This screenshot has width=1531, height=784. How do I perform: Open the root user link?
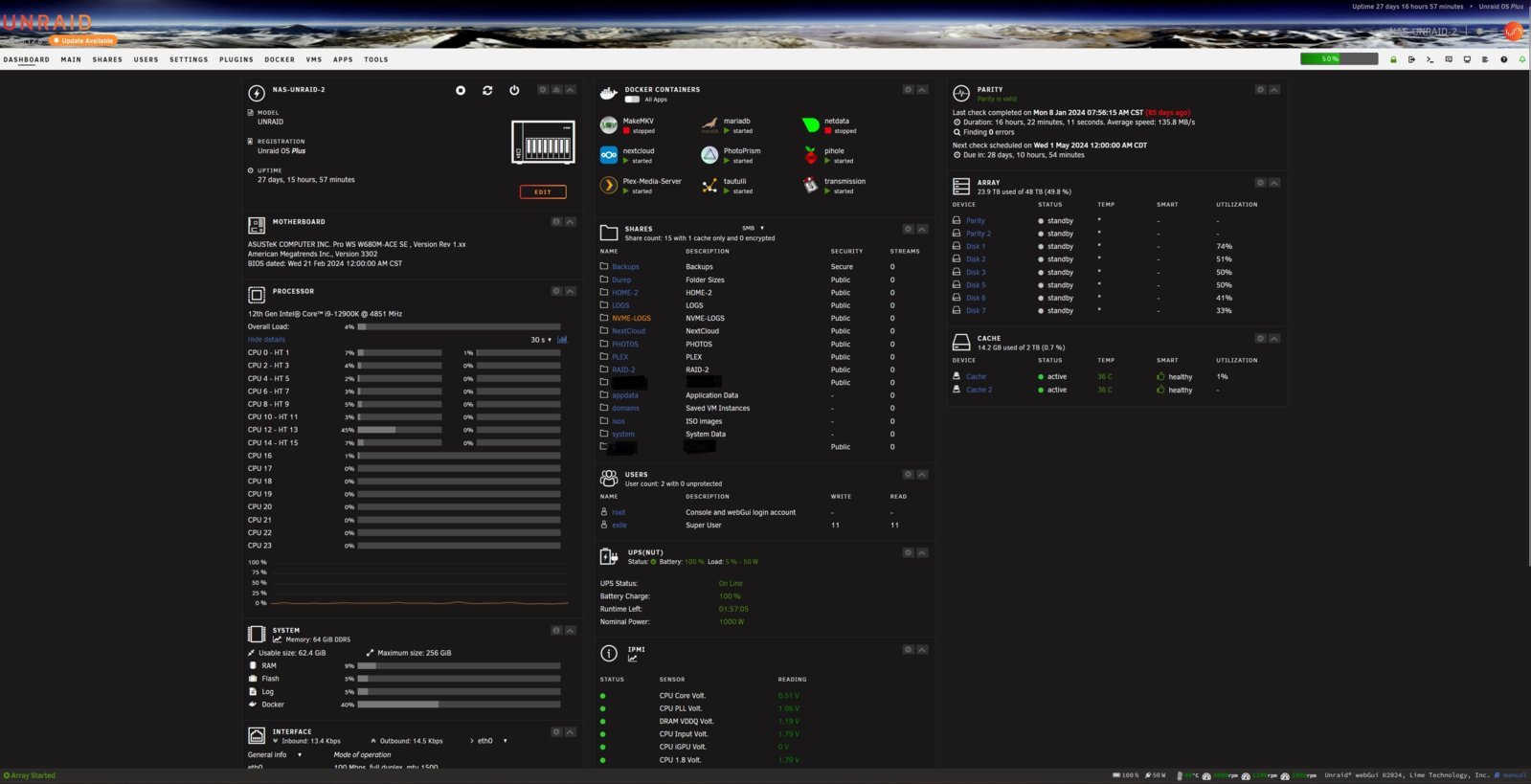click(619, 512)
